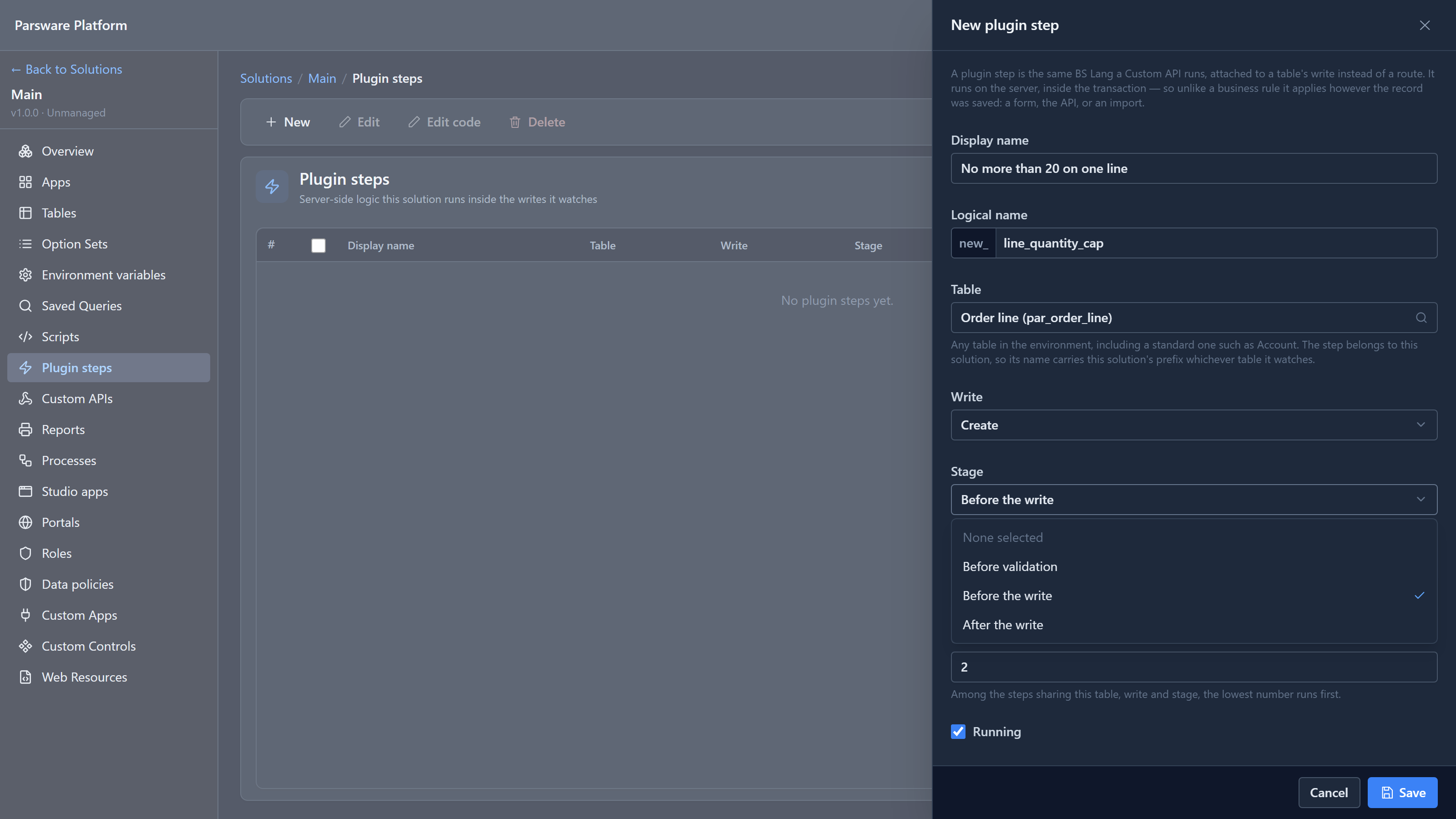Cancel the new plugin step
Screen dimensions: 1456x819
tap(1329, 793)
